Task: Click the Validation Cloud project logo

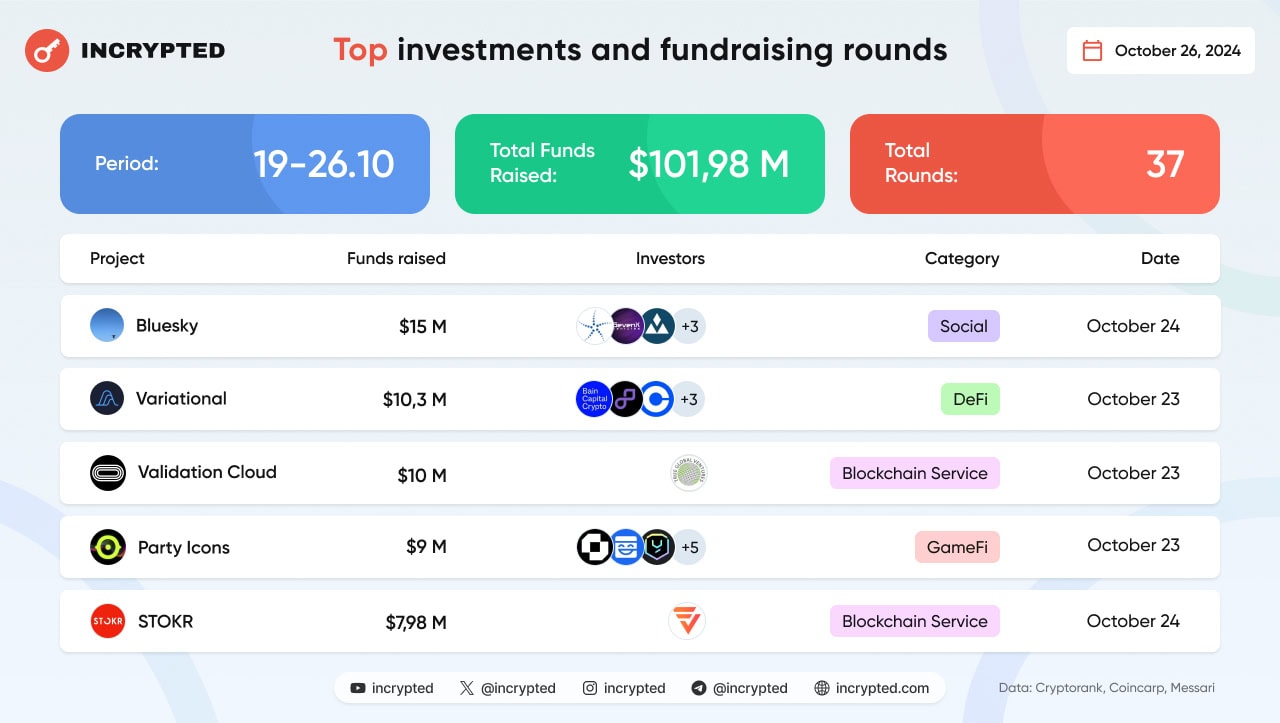Action: click(x=108, y=472)
